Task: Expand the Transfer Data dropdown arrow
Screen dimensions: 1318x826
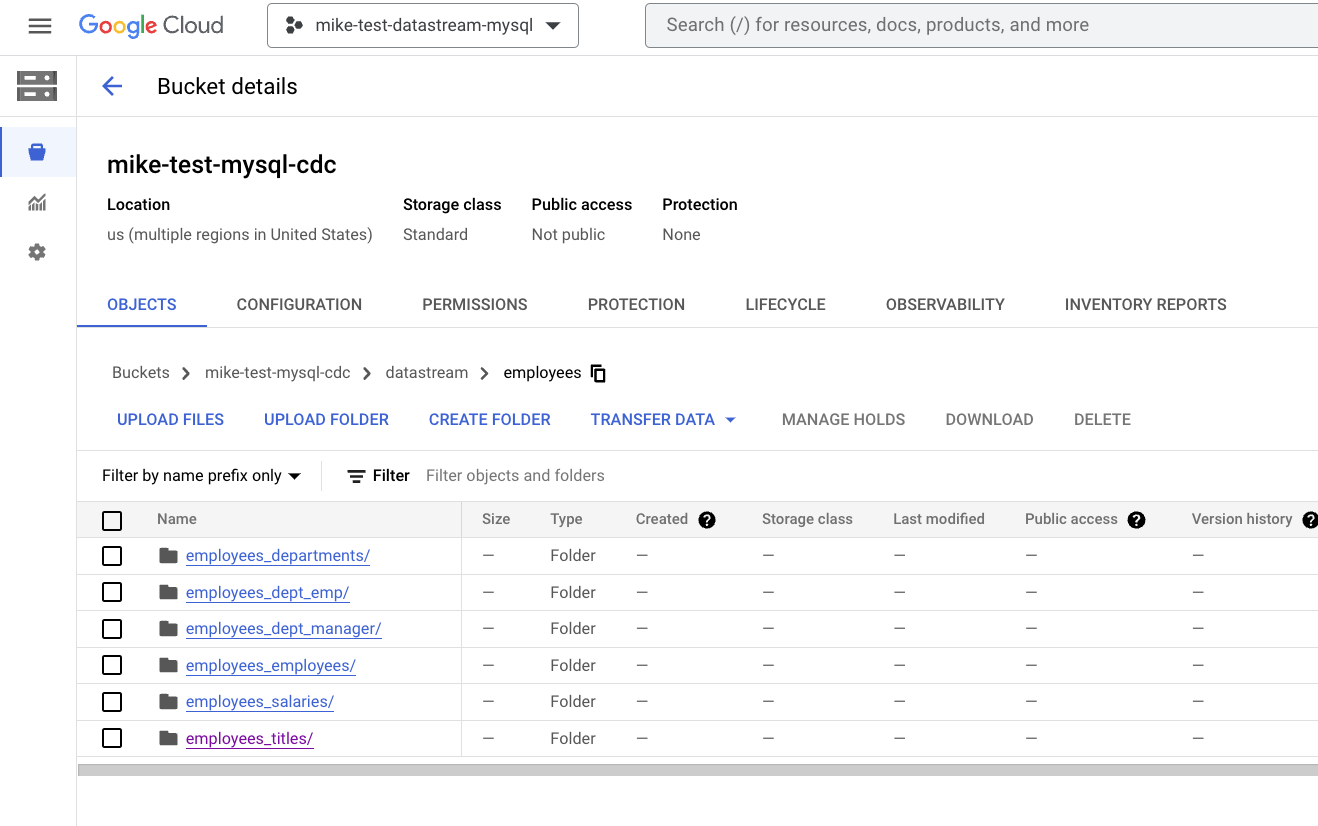Action: [730, 420]
